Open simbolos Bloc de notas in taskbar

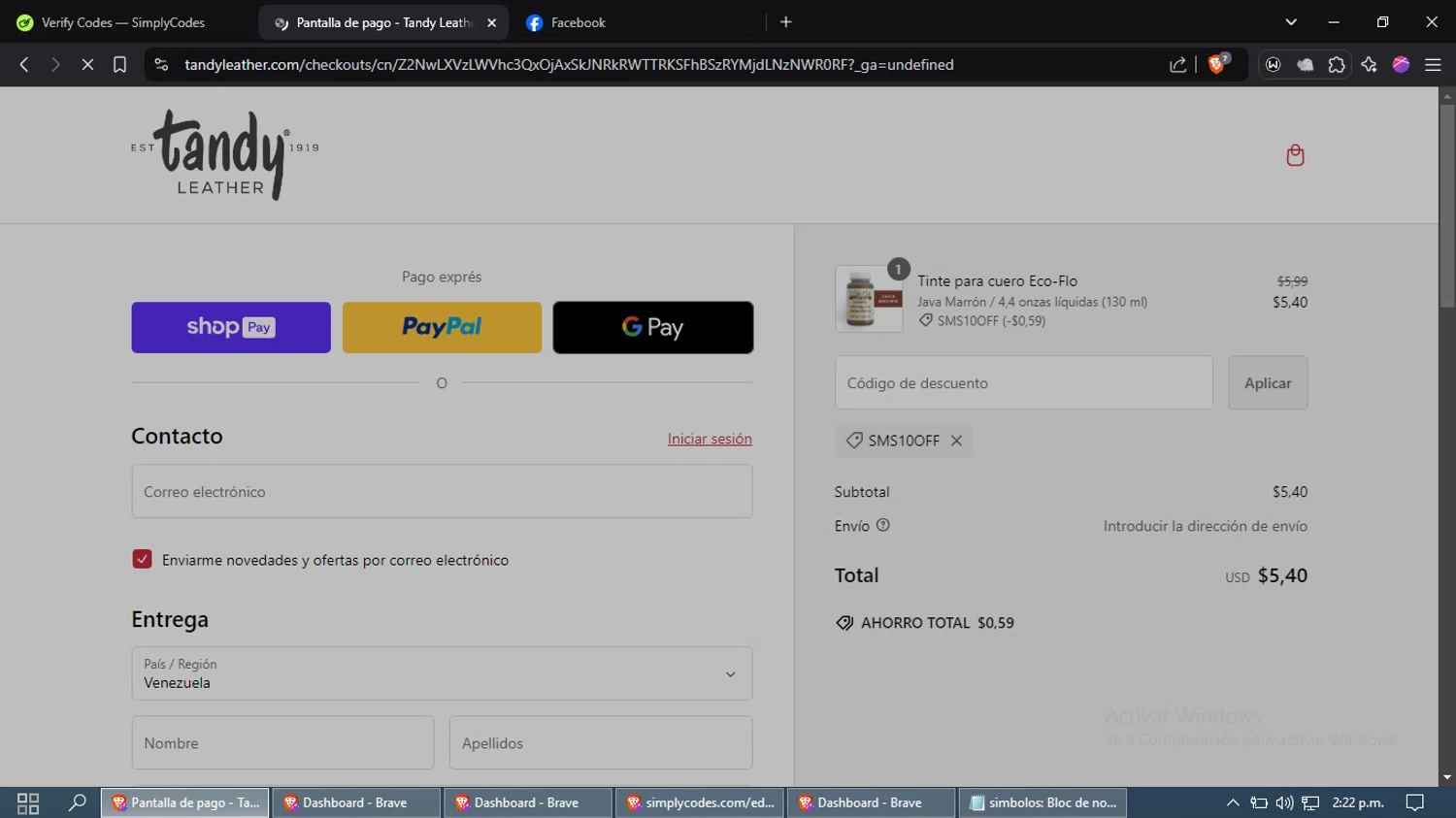point(1042,803)
